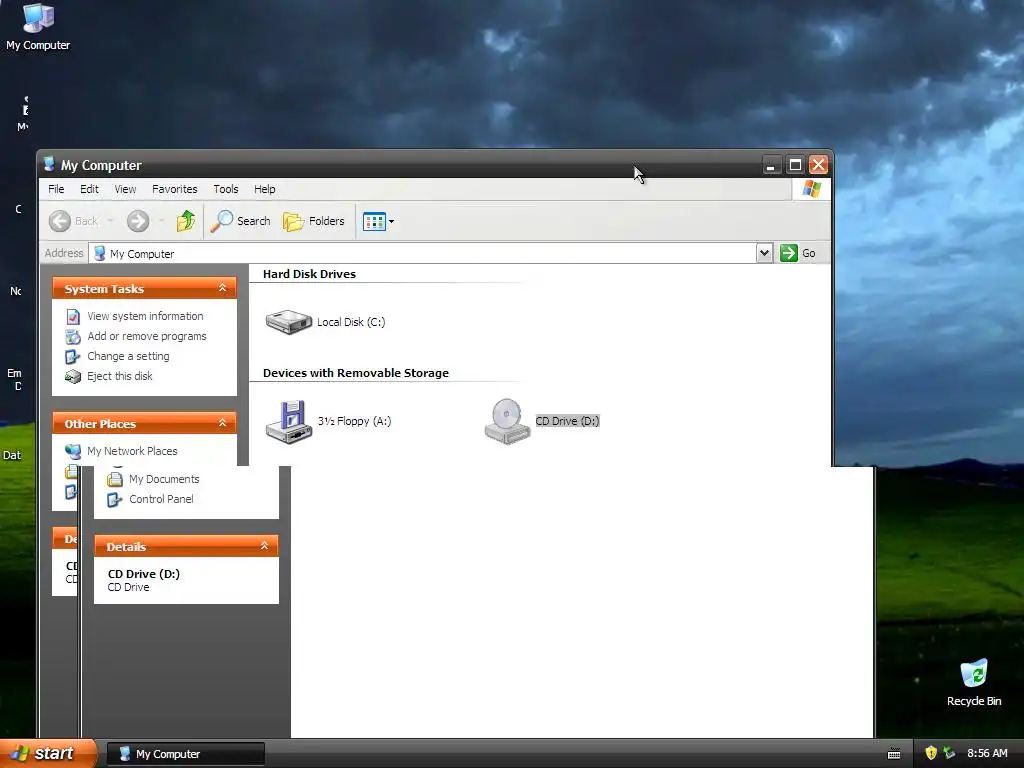Click Add or remove programs link

click(147, 336)
